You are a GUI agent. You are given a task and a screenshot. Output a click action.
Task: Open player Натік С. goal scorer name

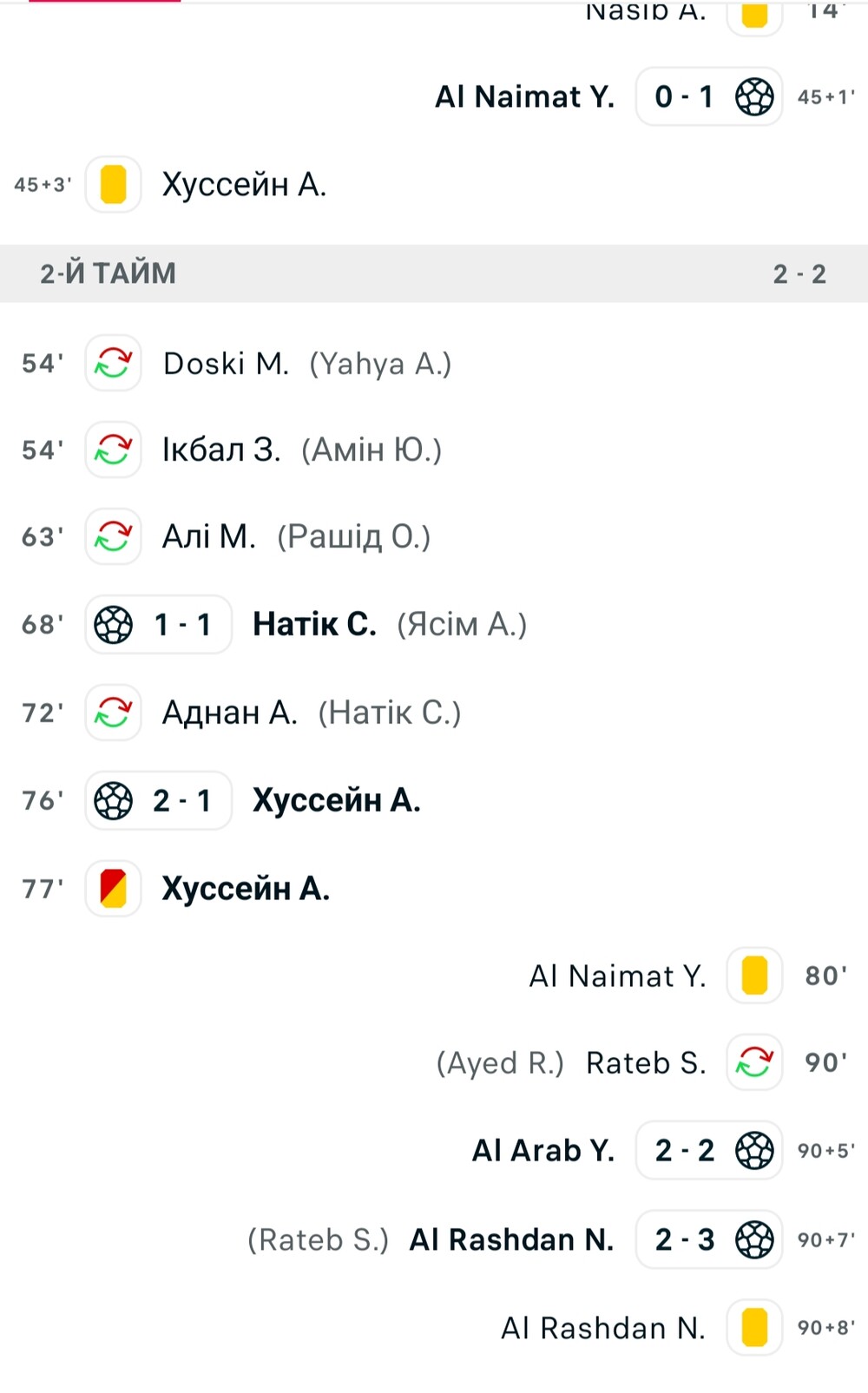[314, 624]
